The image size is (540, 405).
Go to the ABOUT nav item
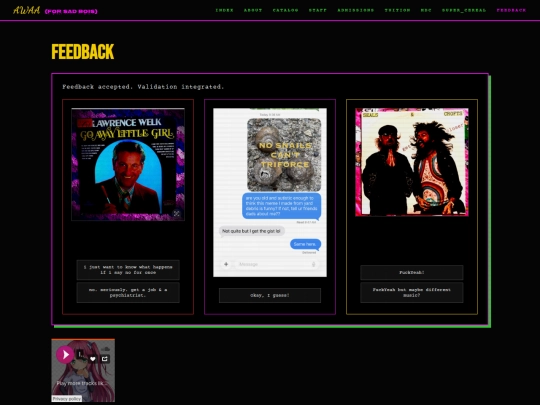[x=253, y=10]
